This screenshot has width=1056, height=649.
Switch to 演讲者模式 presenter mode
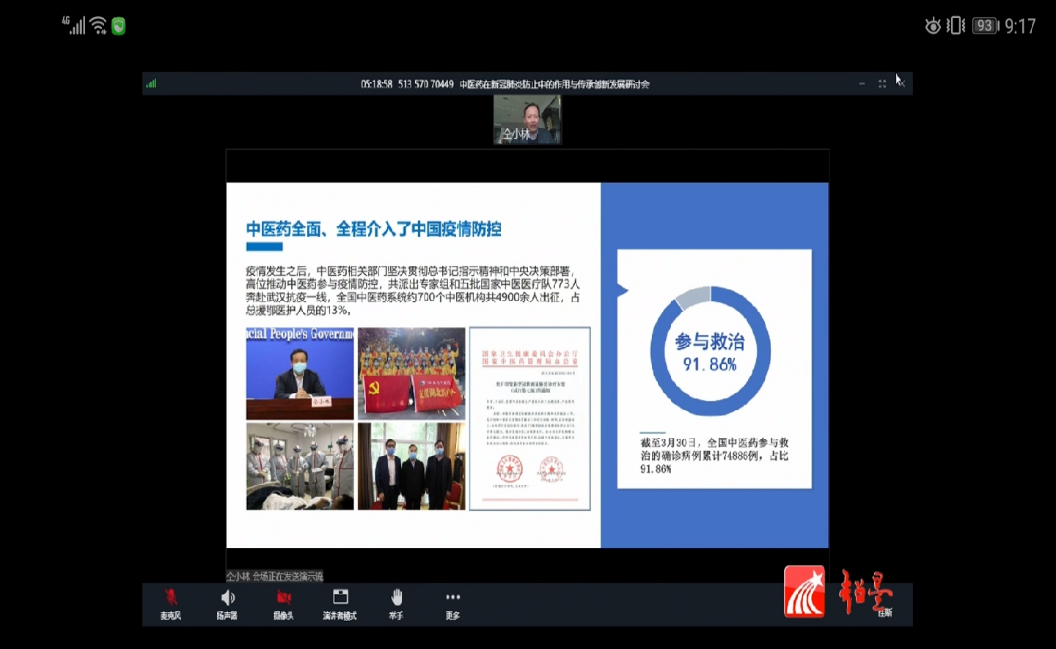(x=339, y=600)
